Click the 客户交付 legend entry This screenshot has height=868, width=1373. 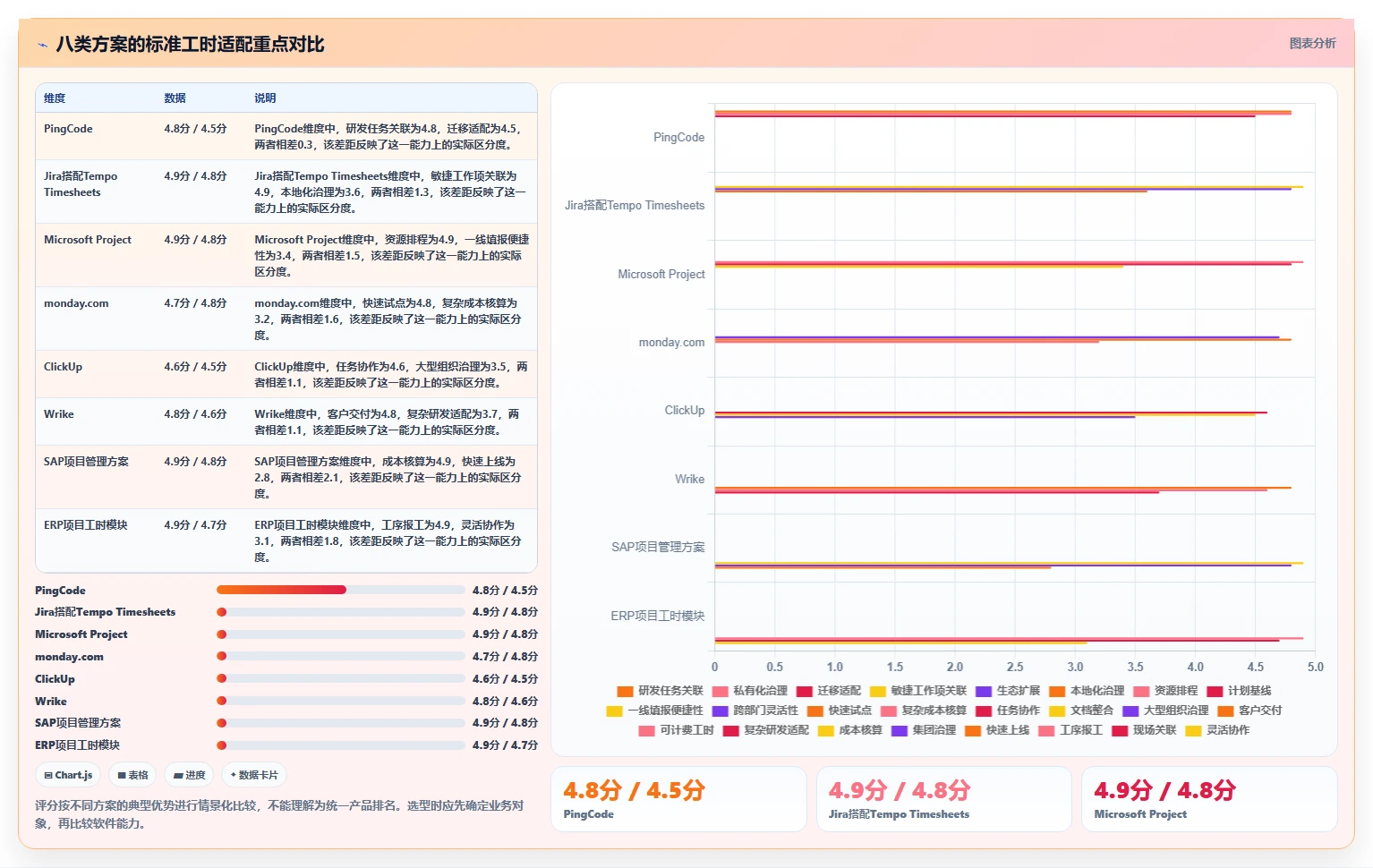point(1249,711)
